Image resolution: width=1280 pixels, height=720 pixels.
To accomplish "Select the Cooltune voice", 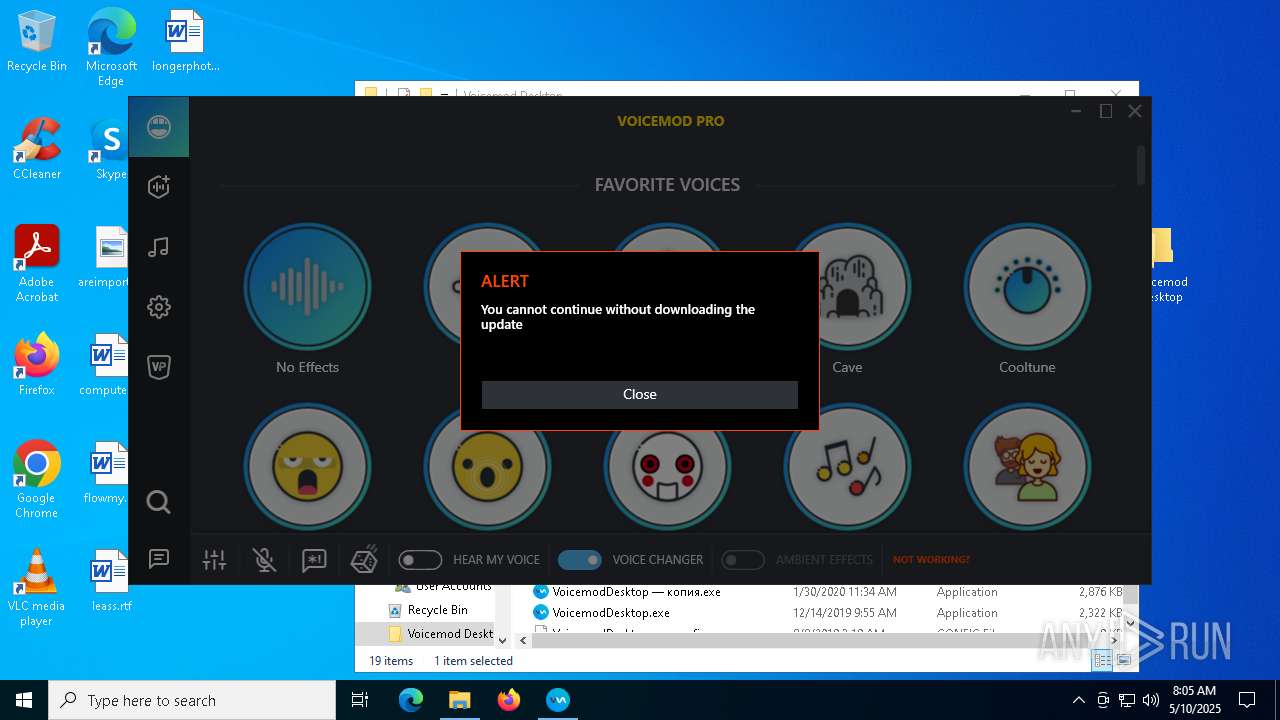I will [1027, 286].
